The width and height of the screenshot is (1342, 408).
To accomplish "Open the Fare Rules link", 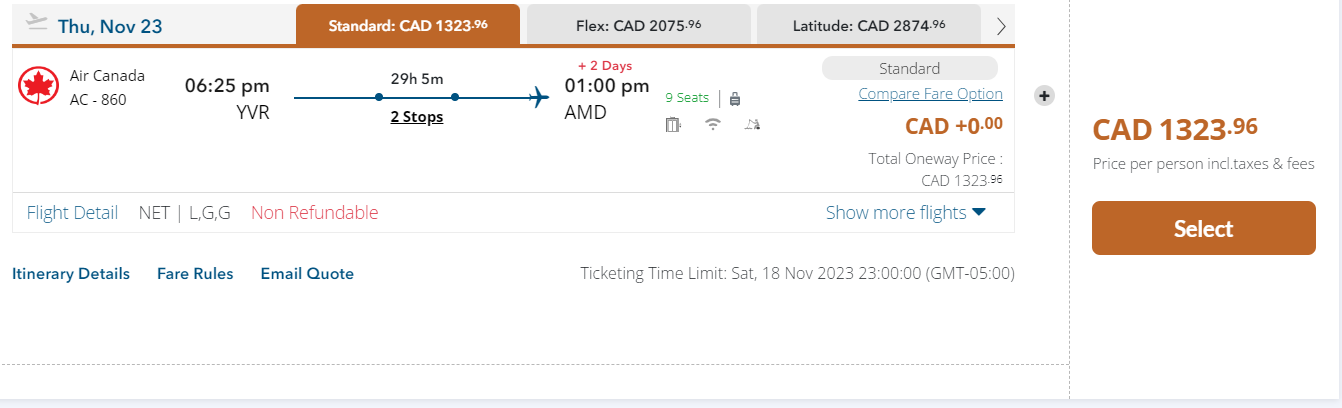I will (x=195, y=273).
